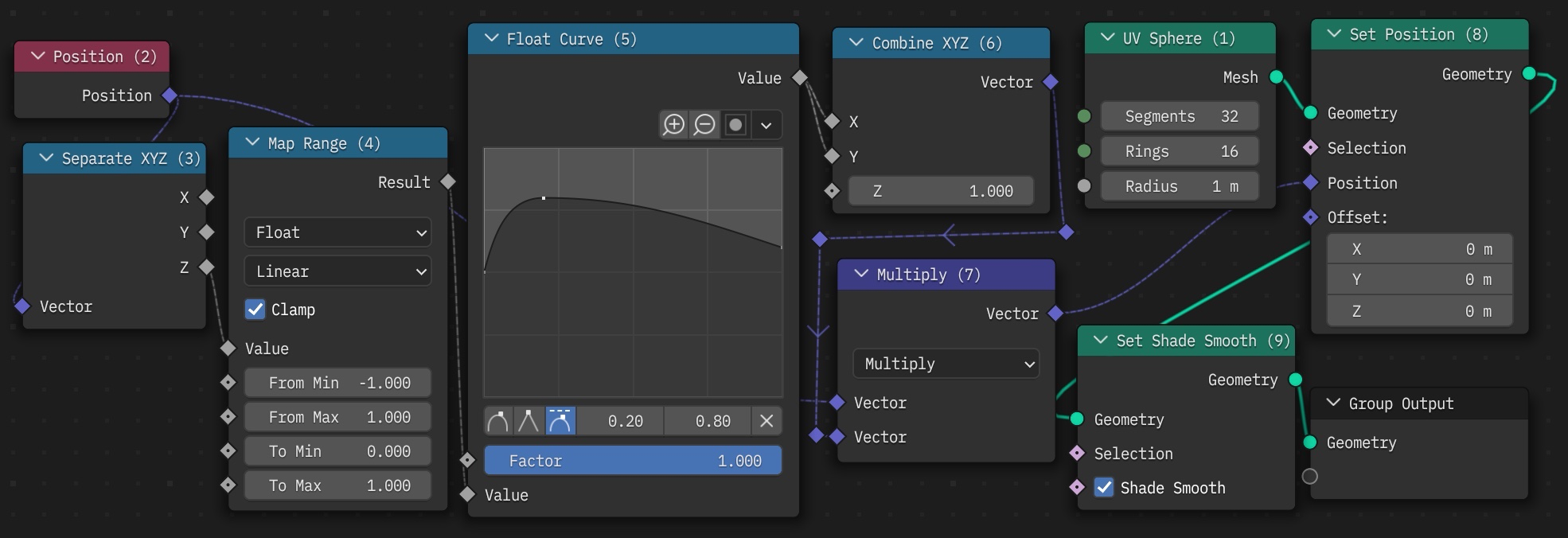Select the control point on the curve
The width and height of the screenshot is (1568, 538).
pos(544,197)
